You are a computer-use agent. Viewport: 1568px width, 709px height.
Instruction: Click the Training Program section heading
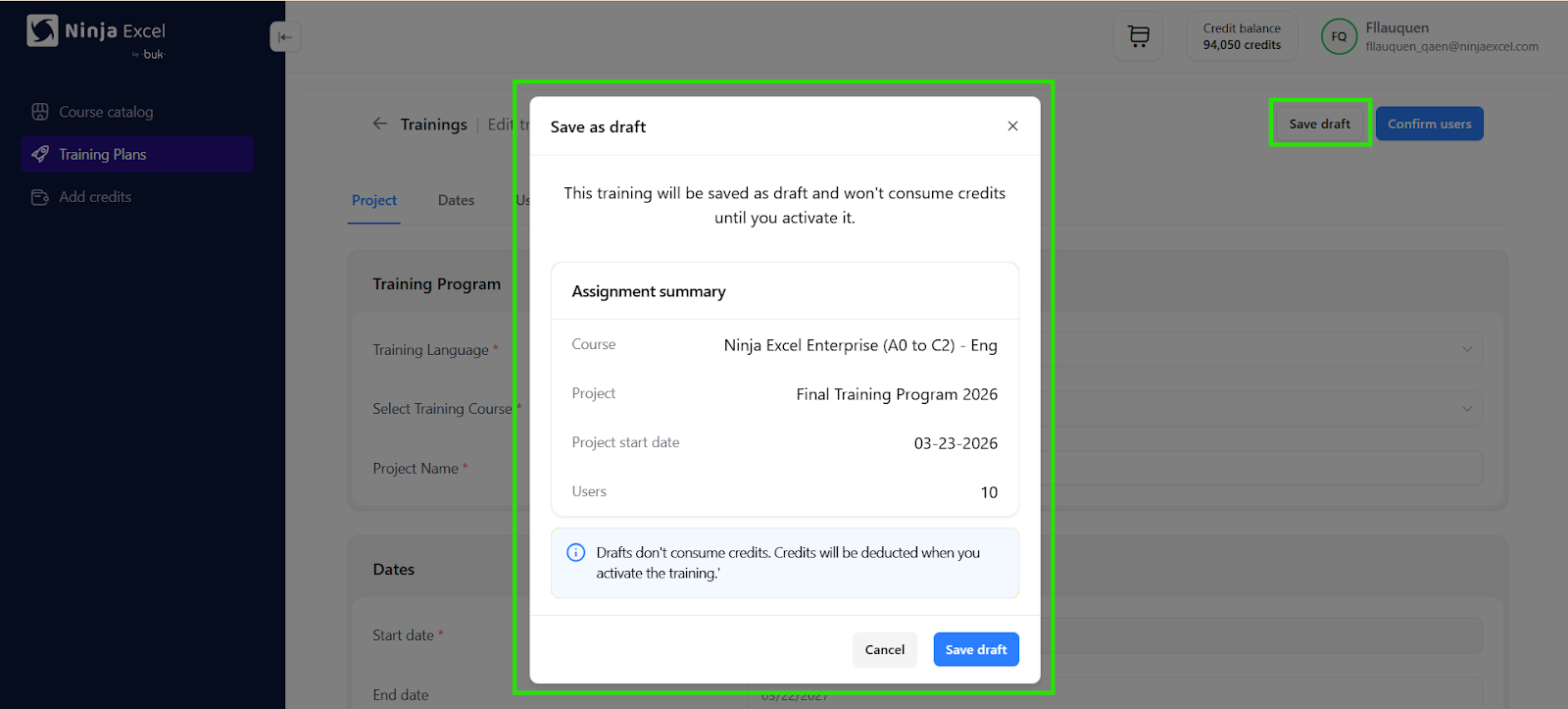436,283
